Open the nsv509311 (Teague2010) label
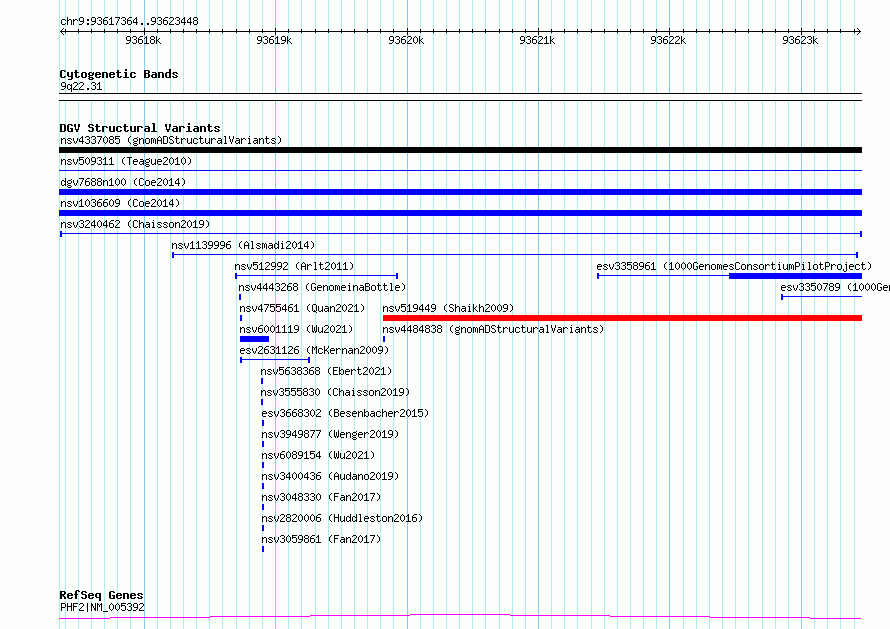 (x=126, y=161)
